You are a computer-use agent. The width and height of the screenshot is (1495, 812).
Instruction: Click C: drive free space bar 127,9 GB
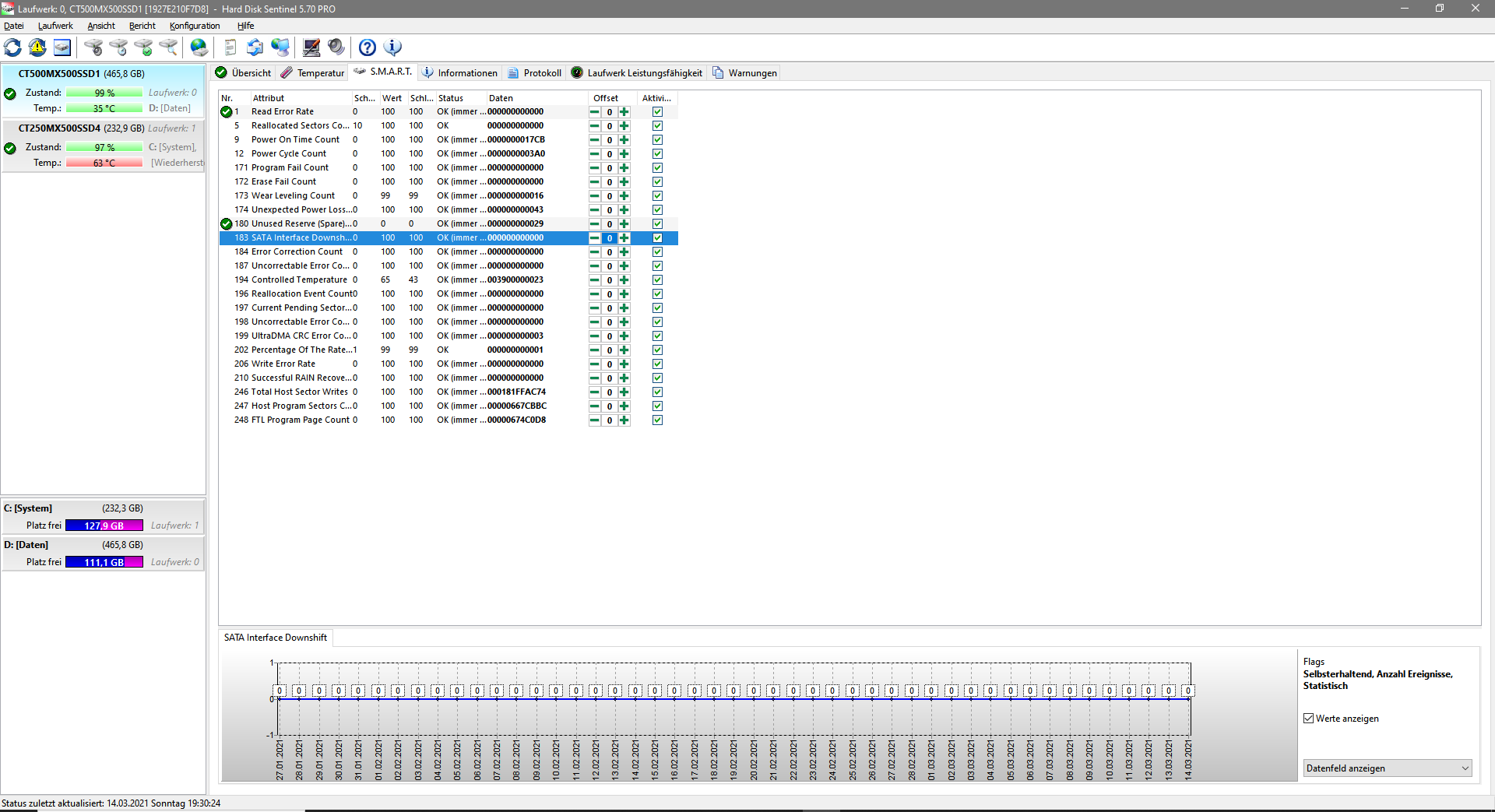coord(104,526)
